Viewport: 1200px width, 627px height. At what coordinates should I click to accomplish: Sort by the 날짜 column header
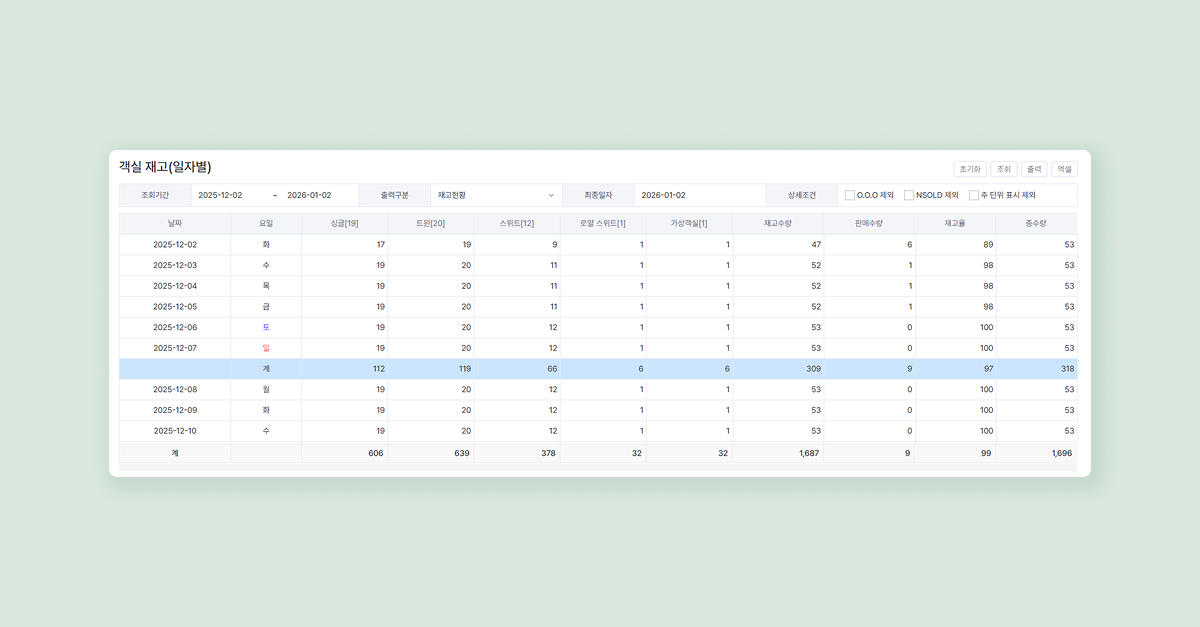coord(175,223)
